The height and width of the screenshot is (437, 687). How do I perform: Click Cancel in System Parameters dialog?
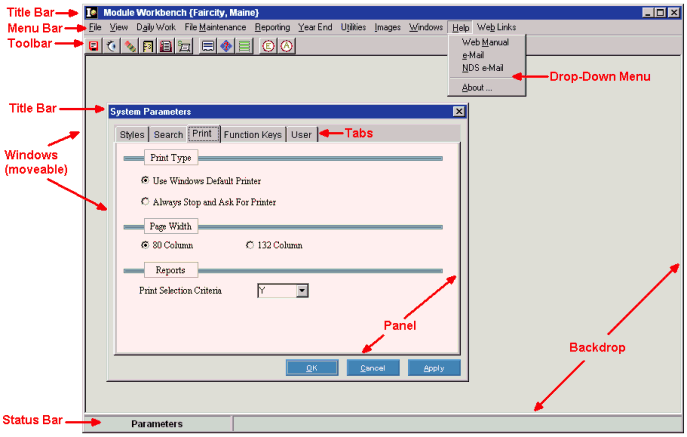click(373, 368)
